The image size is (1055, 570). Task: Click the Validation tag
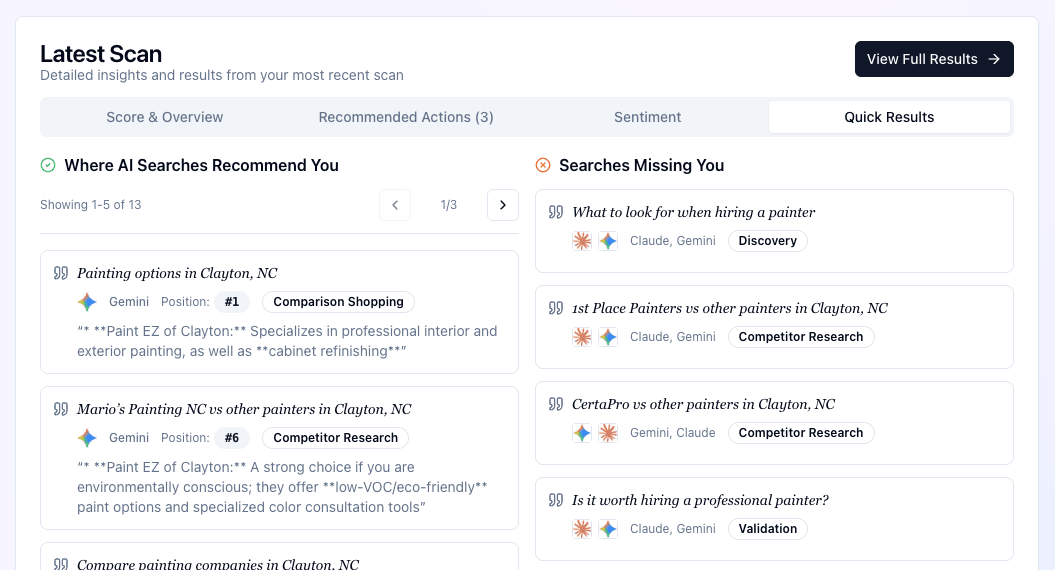coord(768,529)
